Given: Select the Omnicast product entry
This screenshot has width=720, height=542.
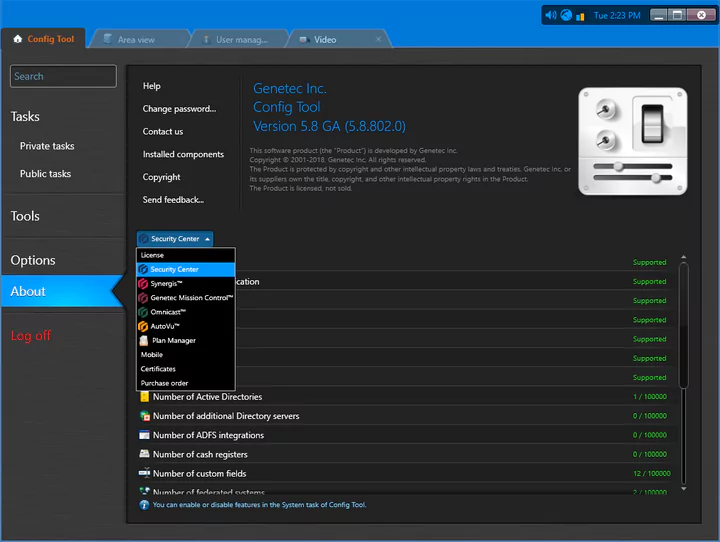Looking at the screenshot, I should pyautogui.click(x=168, y=312).
